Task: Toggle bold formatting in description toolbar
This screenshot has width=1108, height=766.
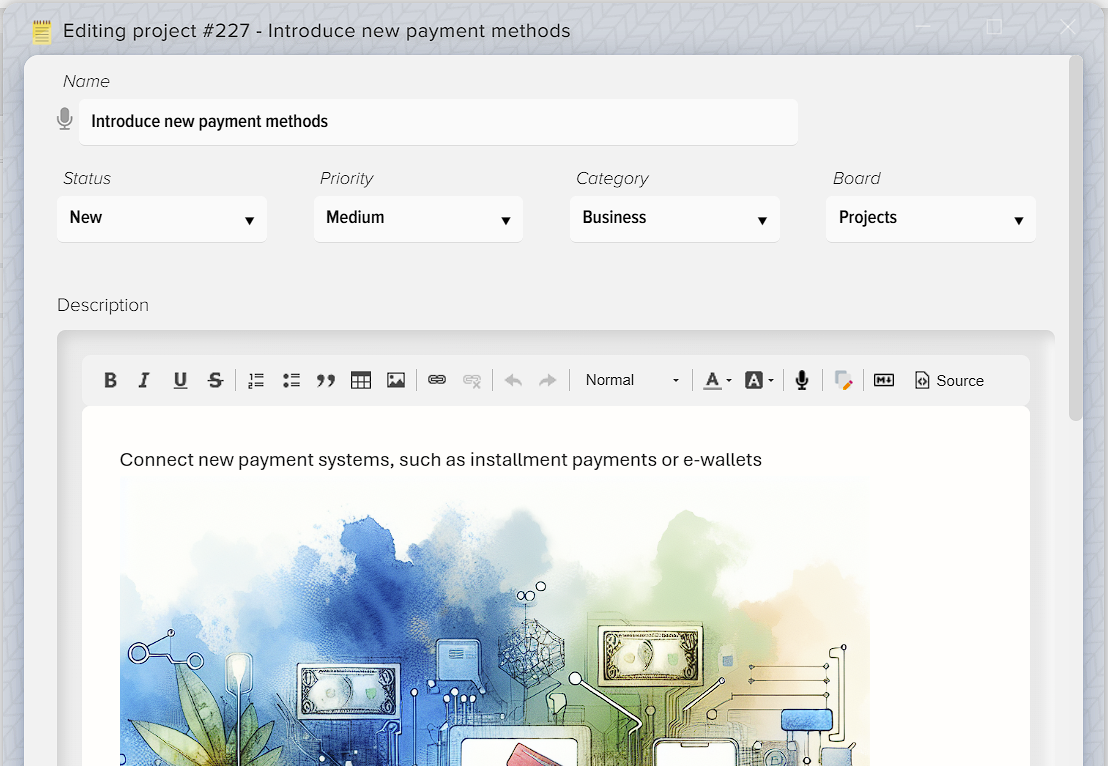Action: coord(110,380)
